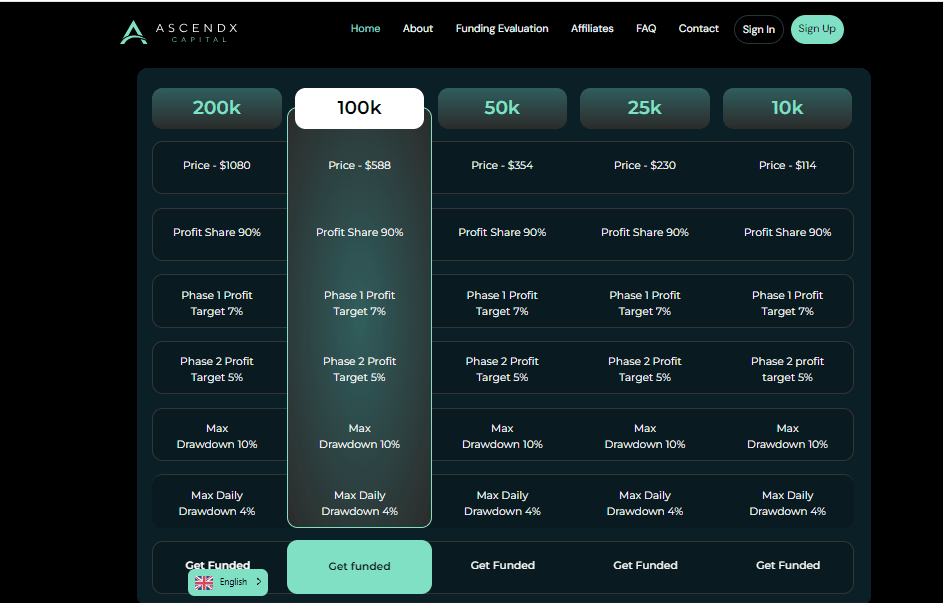Click 'Phase 2 Profit Target 5%' in 25k column
943x603 pixels.
click(x=645, y=369)
